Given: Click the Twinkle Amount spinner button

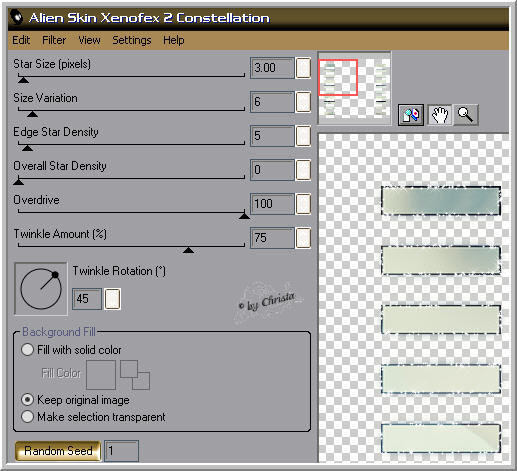Looking at the screenshot, I should 303,238.
